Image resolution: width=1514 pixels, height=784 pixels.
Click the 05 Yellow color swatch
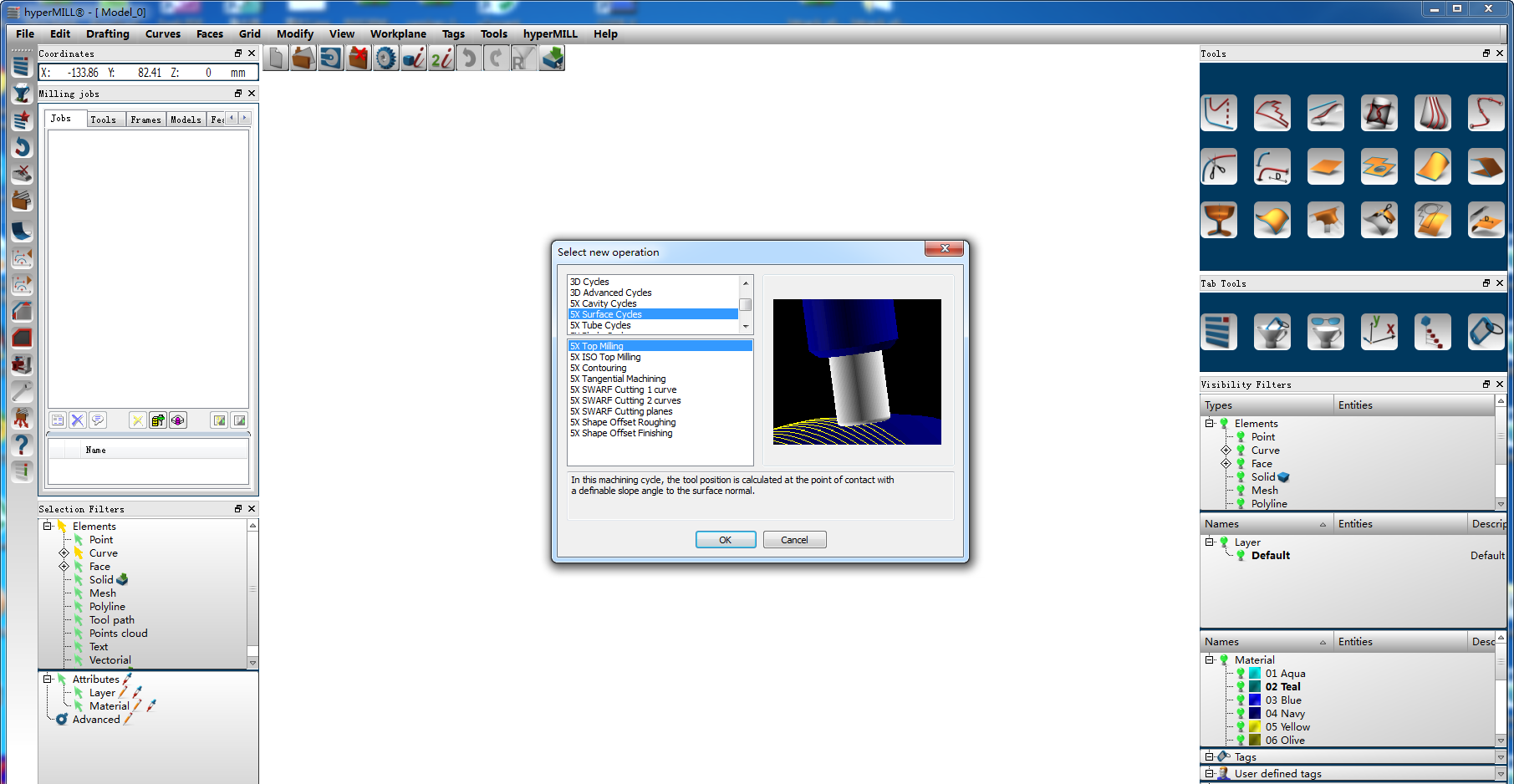[x=1255, y=727]
